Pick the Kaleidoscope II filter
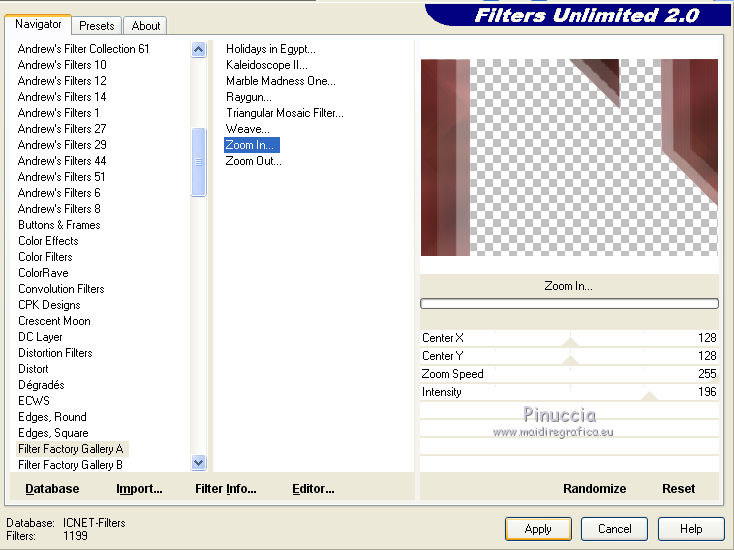Image resolution: width=734 pixels, height=550 pixels. [x=266, y=65]
